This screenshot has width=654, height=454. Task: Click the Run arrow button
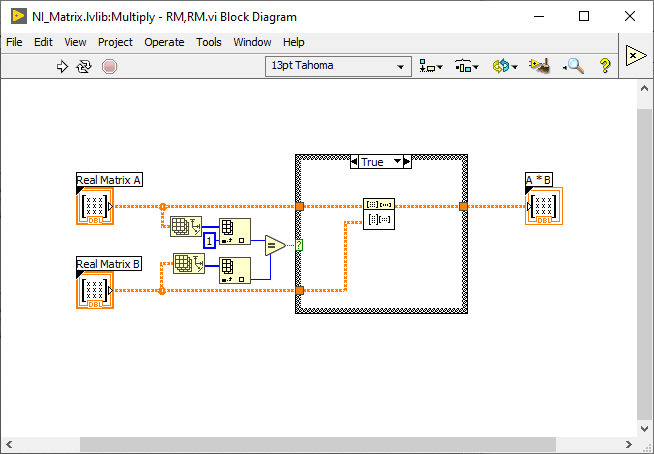[x=61, y=66]
